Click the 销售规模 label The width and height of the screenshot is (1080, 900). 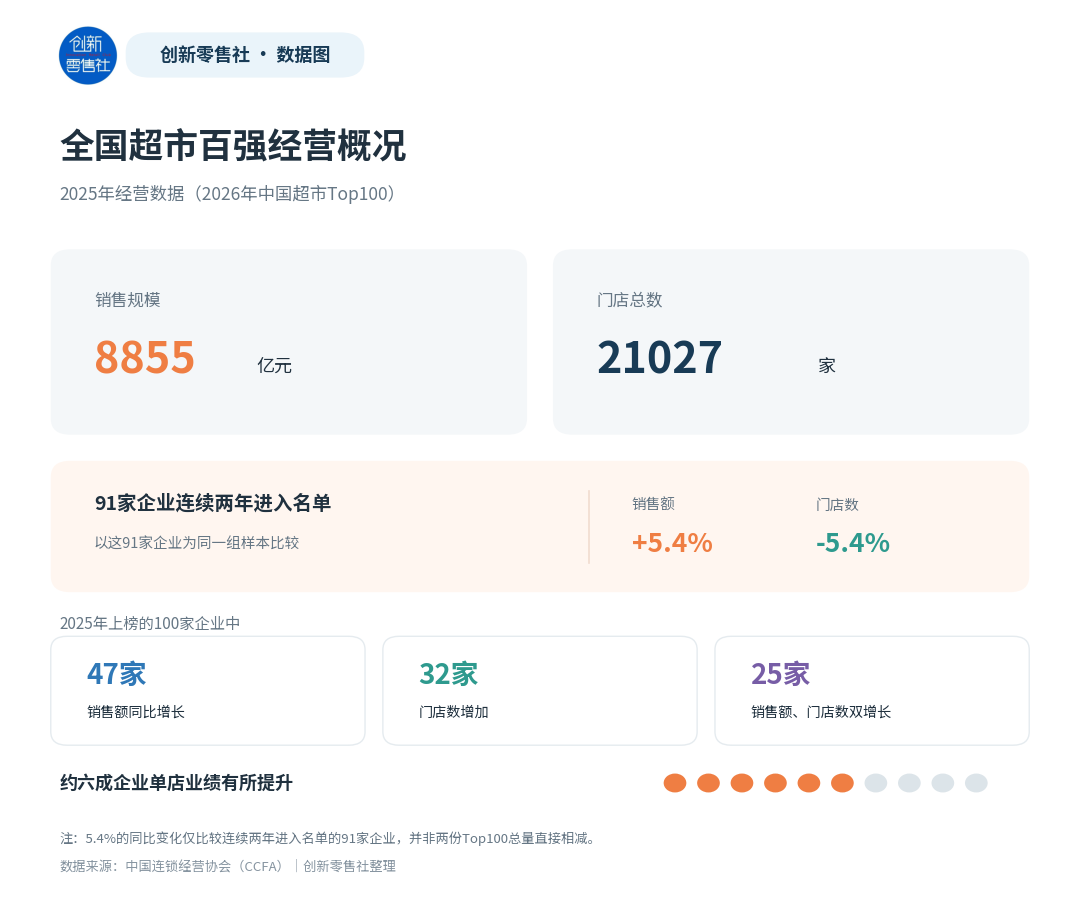128,300
